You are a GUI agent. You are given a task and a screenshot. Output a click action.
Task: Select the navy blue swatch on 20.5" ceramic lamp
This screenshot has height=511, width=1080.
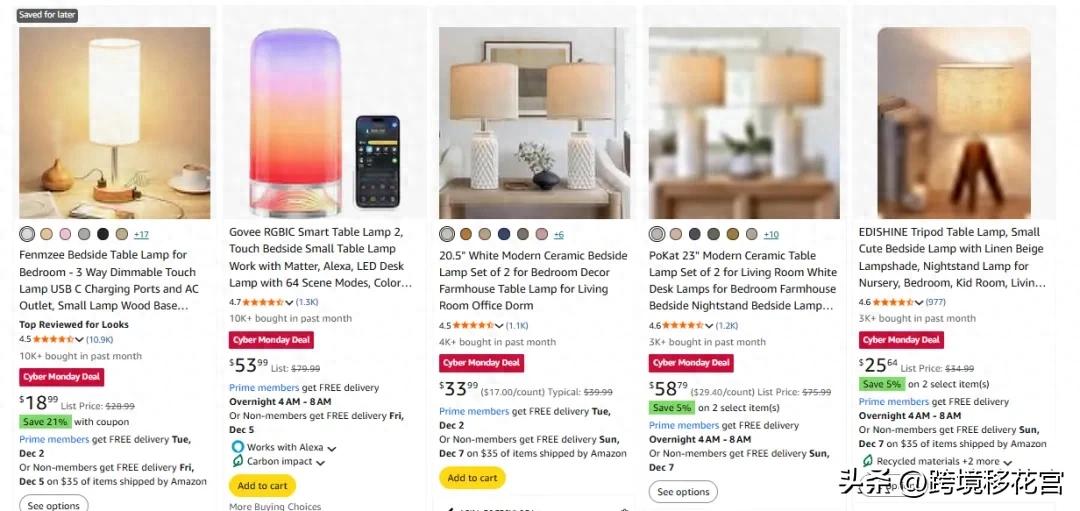pos(504,234)
